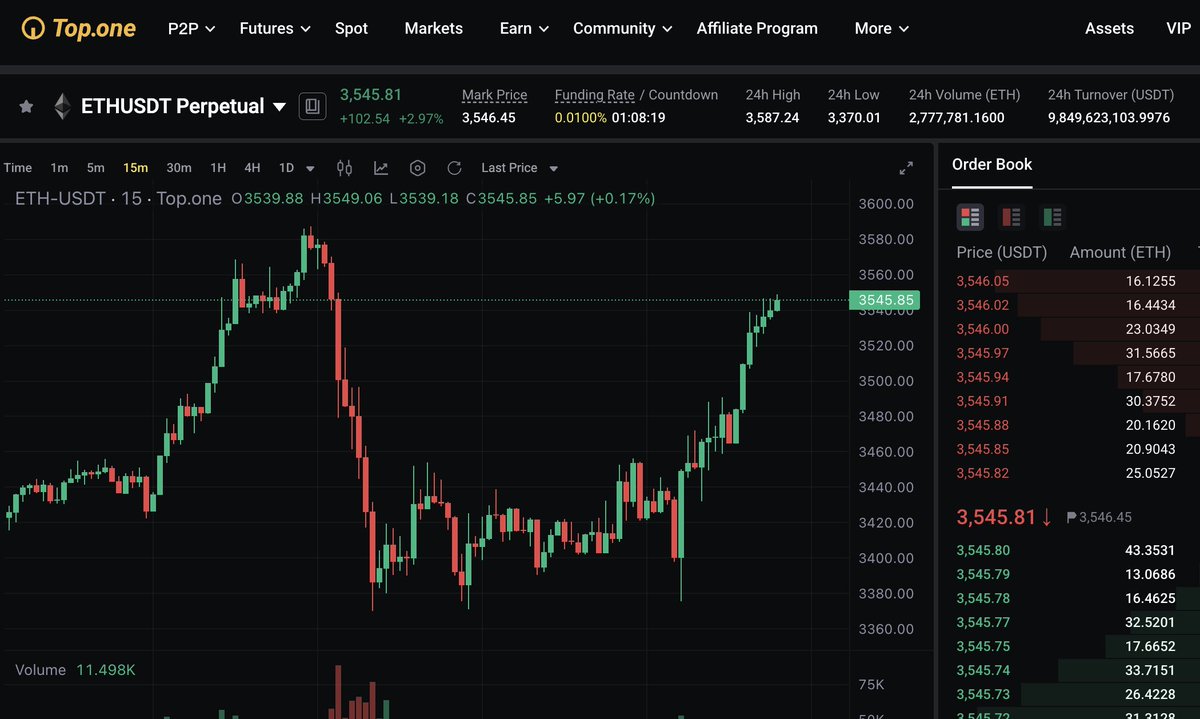Screen dimensions: 1200x719
Task: Select bid price 3,545.73
Action: 983,694
